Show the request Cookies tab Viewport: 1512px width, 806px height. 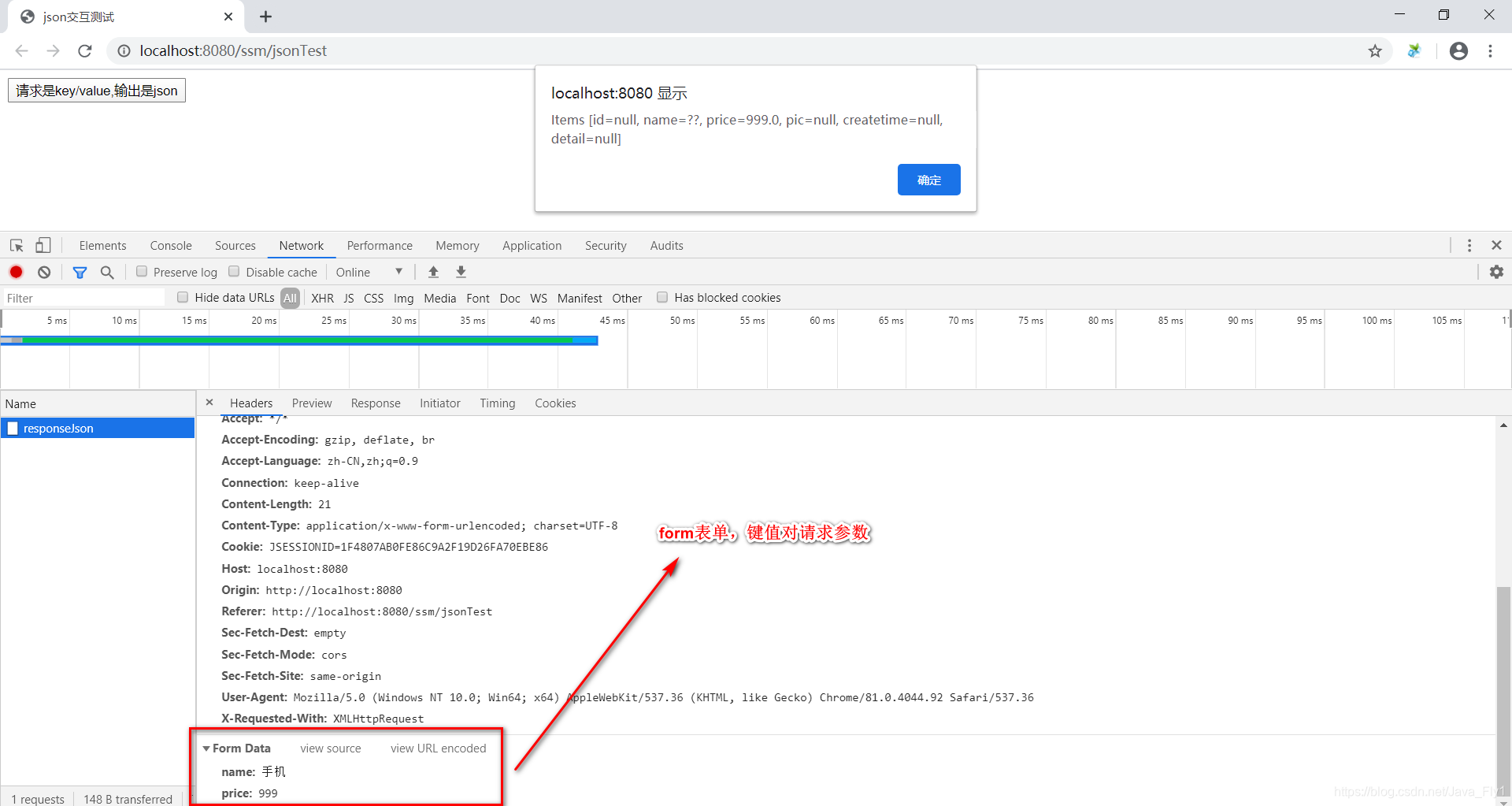click(x=555, y=403)
